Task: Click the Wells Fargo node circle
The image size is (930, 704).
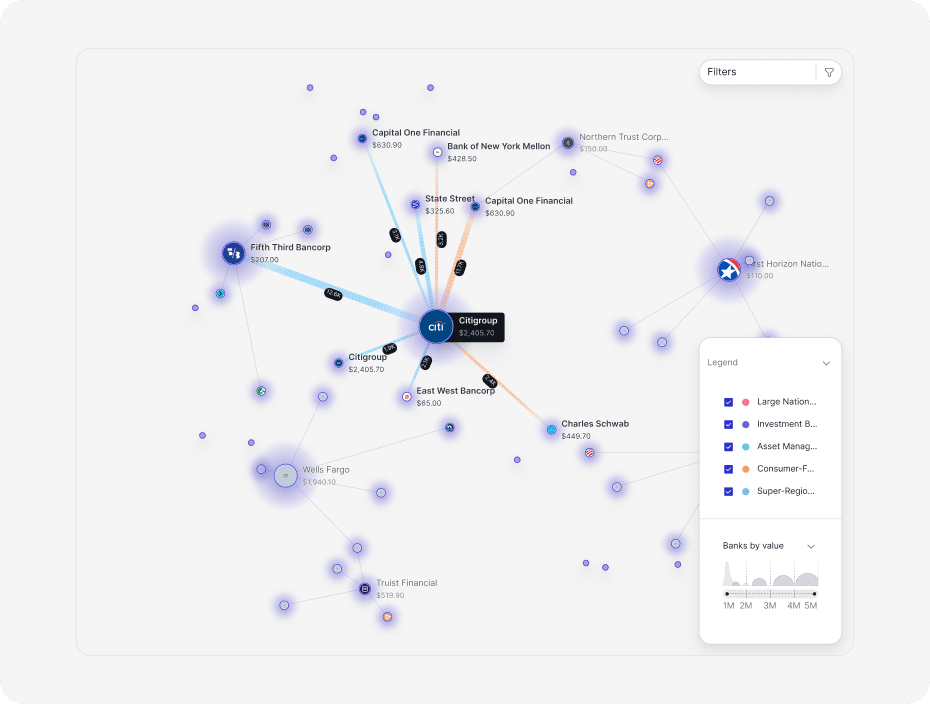Action: [286, 476]
